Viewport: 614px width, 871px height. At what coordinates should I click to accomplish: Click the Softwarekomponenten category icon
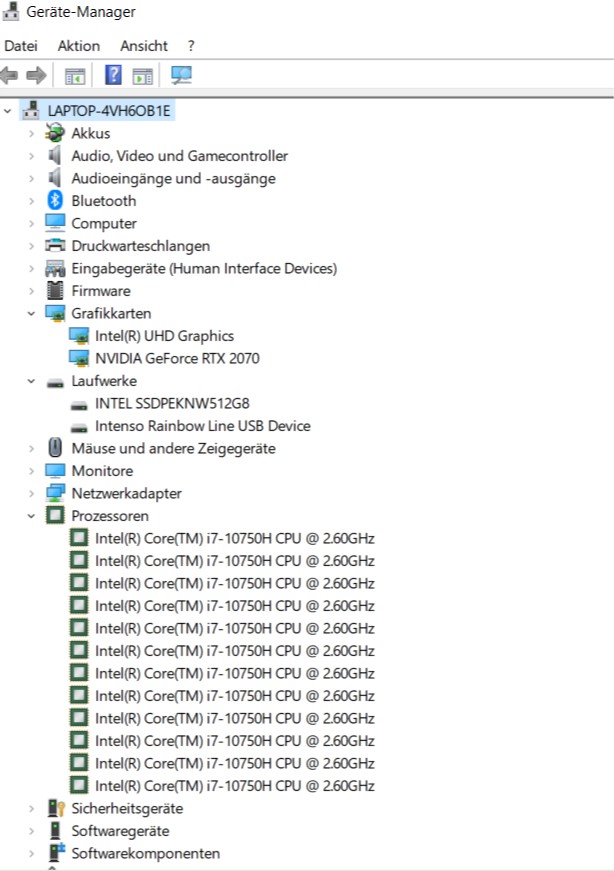coord(56,853)
